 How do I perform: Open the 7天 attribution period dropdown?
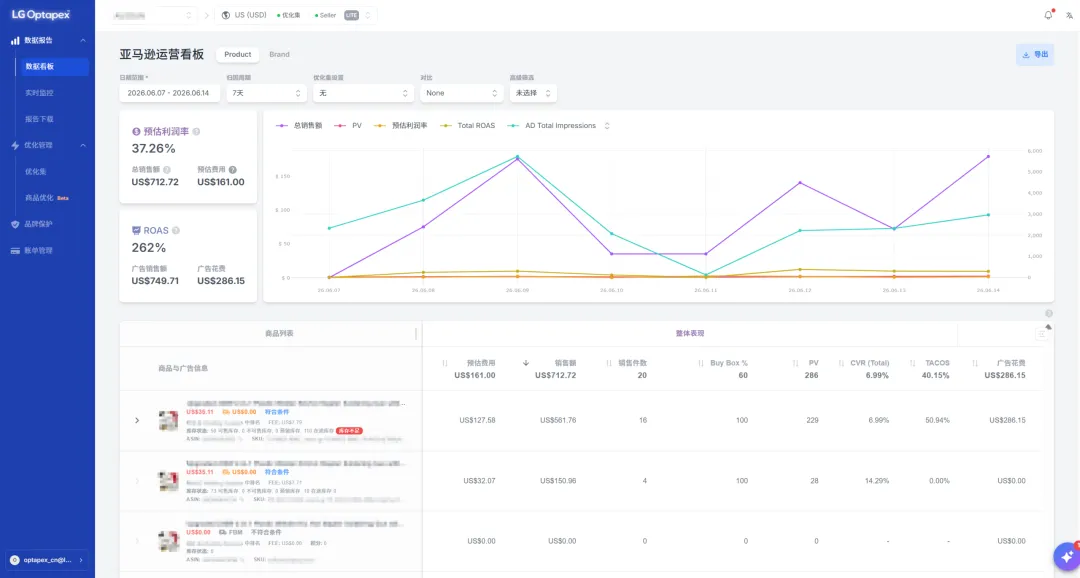(x=267, y=93)
